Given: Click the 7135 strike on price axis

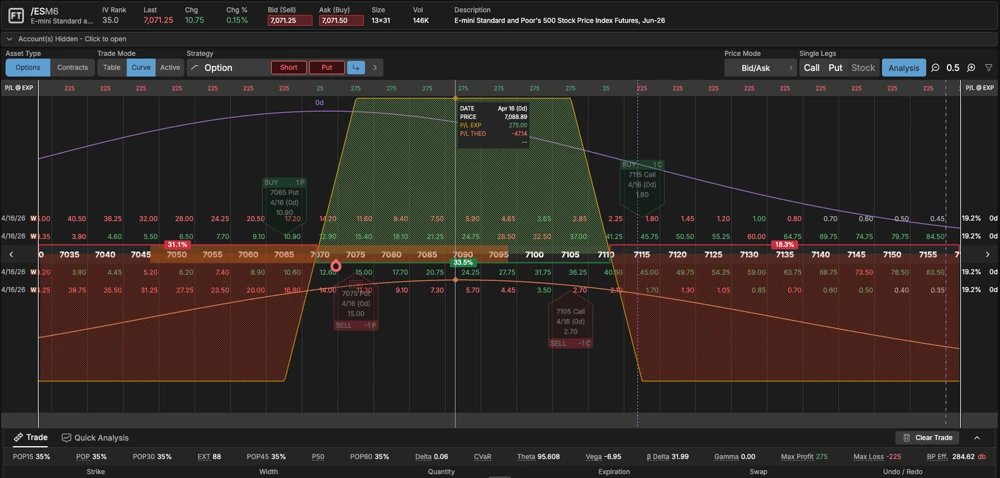Looking at the screenshot, I should tap(785, 254).
